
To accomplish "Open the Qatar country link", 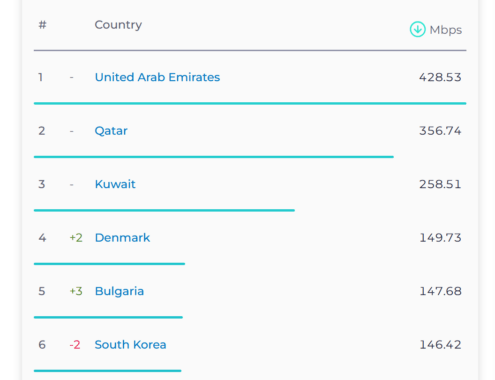I will [x=111, y=131].
